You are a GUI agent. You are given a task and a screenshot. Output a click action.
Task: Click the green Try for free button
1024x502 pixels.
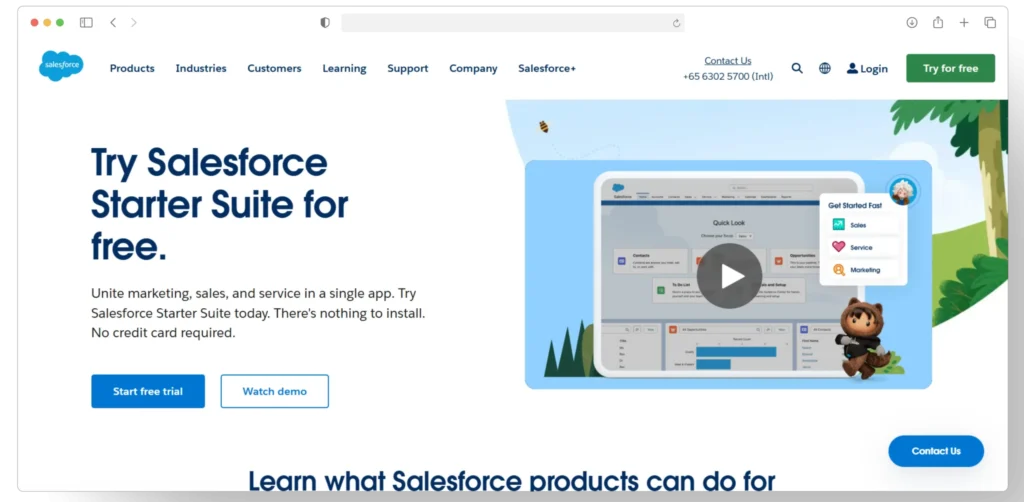click(950, 68)
